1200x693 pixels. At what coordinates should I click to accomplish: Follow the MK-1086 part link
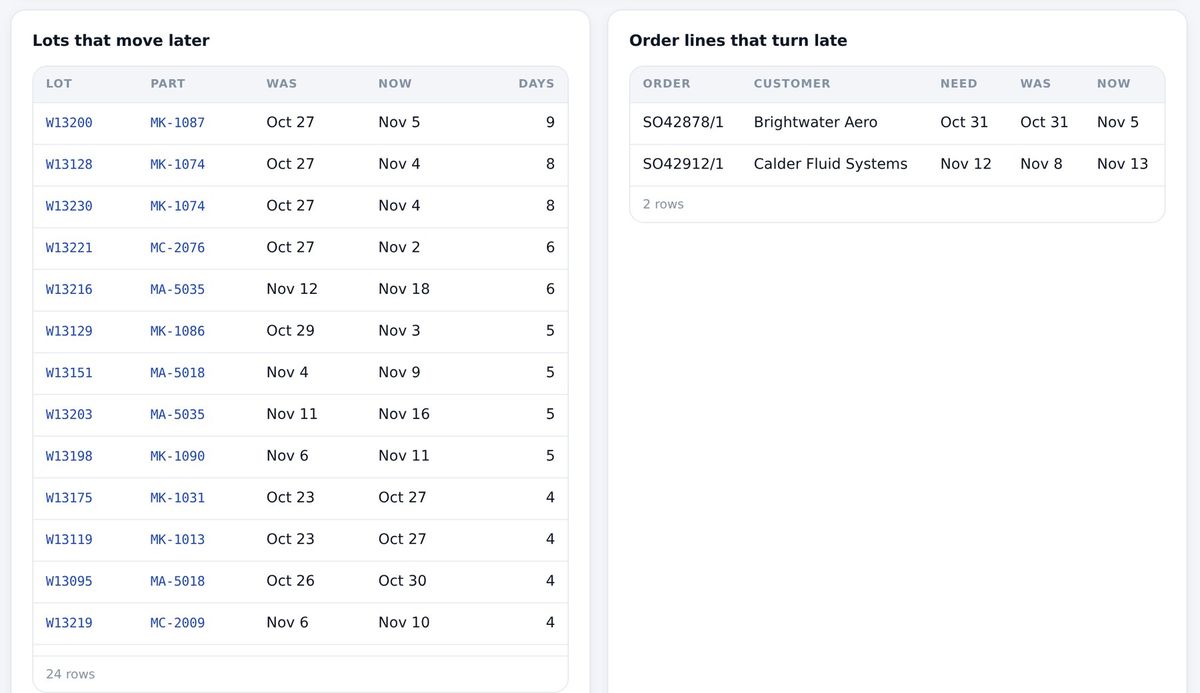point(177,331)
